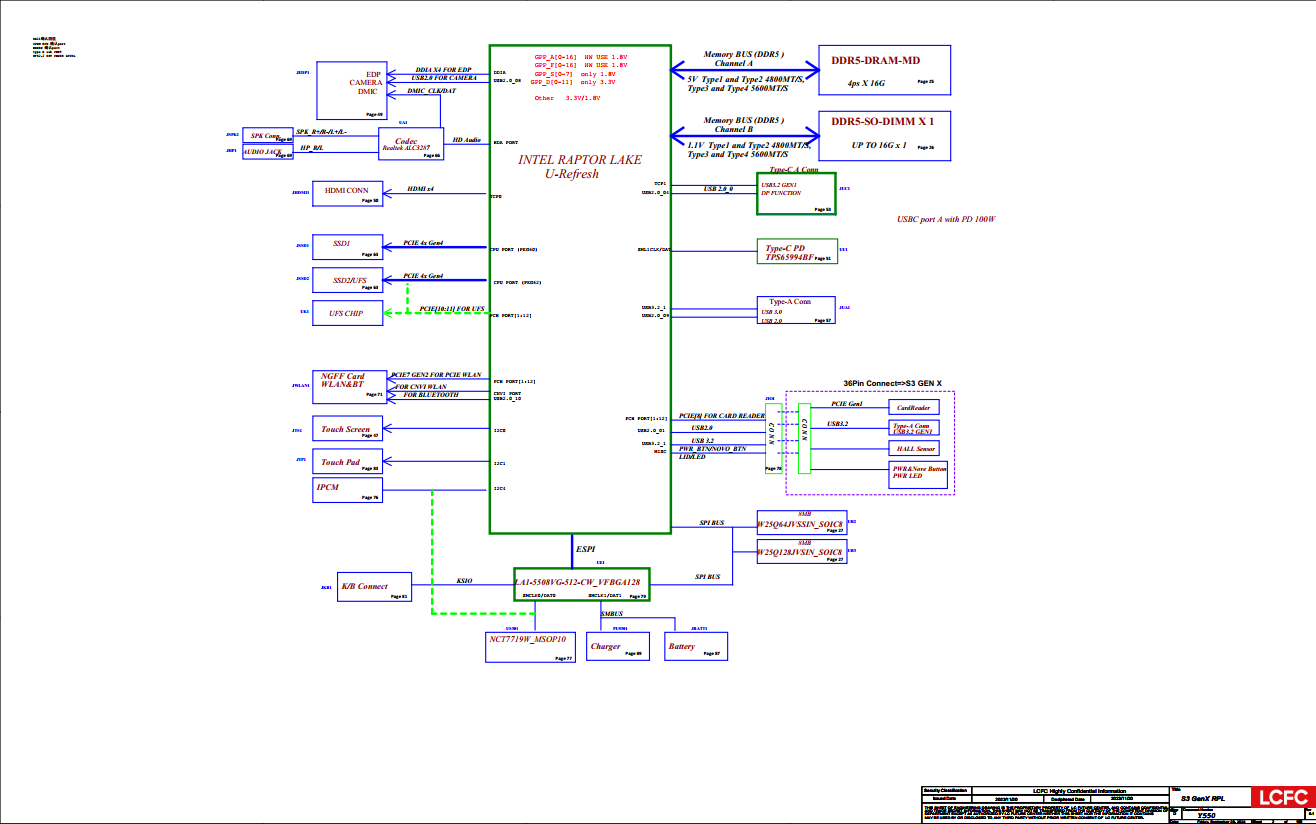
Task: Select the NCT7719W_MSOP10 block
Action: [x=529, y=646]
